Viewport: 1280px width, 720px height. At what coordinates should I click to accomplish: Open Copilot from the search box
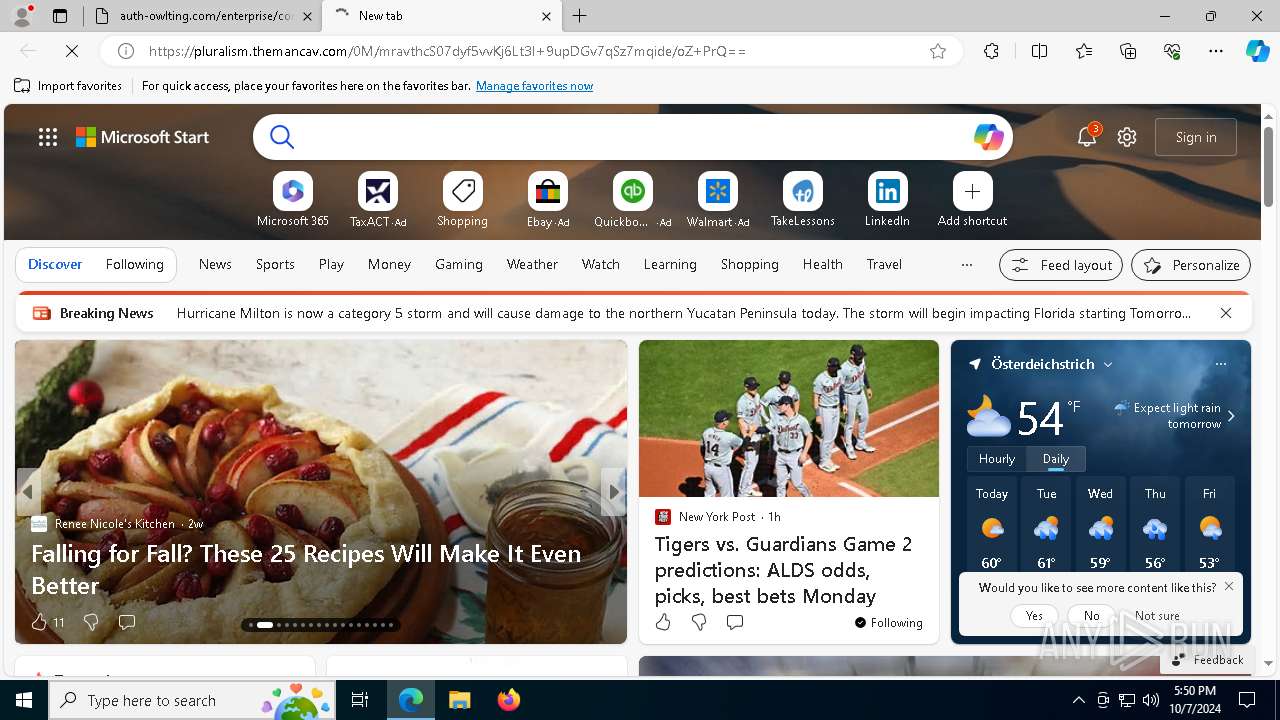coord(988,137)
